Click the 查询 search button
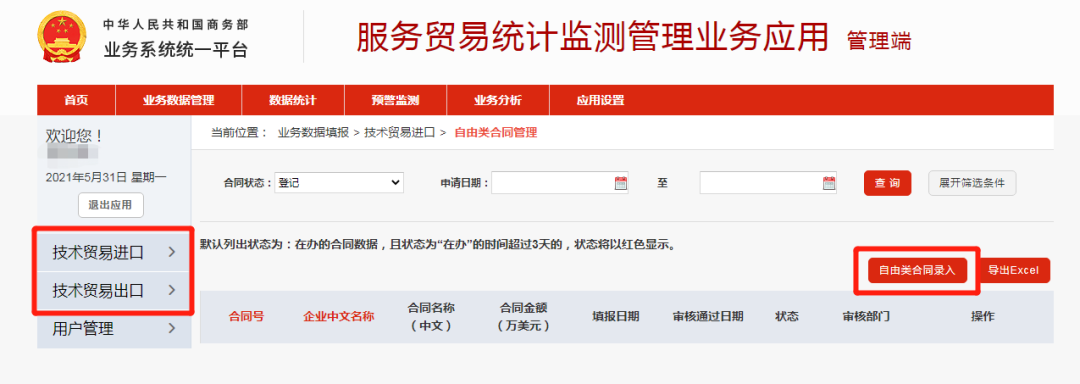 pyautogui.click(x=888, y=183)
